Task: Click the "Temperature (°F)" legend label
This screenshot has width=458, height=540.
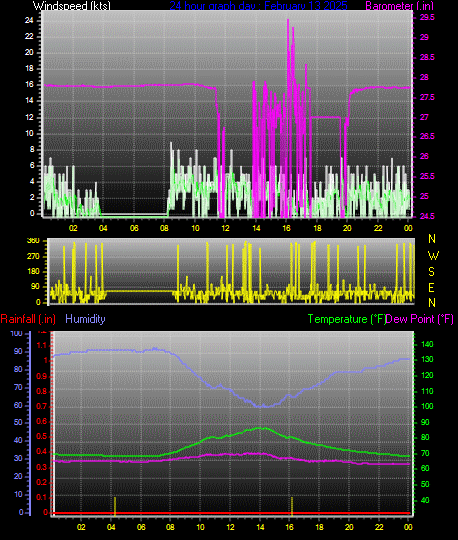Action: (346, 319)
